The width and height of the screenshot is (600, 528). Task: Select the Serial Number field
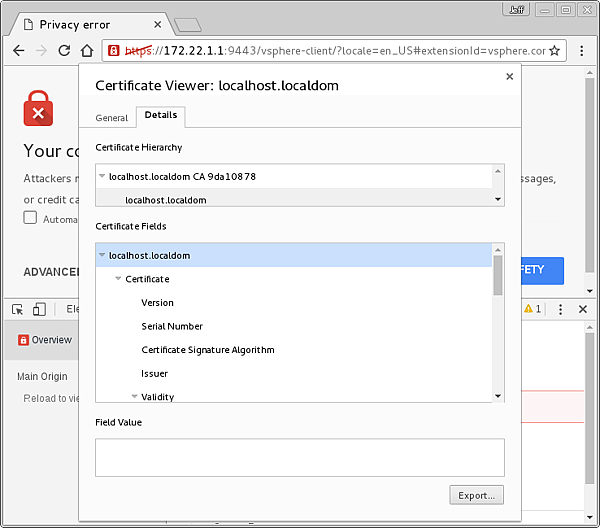(x=172, y=326)
